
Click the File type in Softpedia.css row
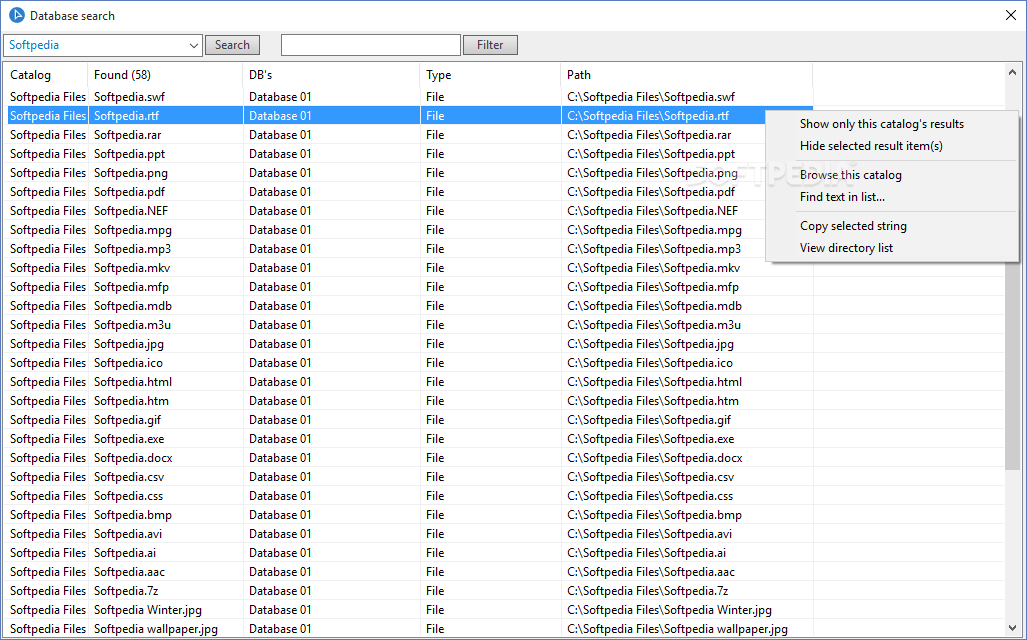pyautogui.click(x=435, y=496)
